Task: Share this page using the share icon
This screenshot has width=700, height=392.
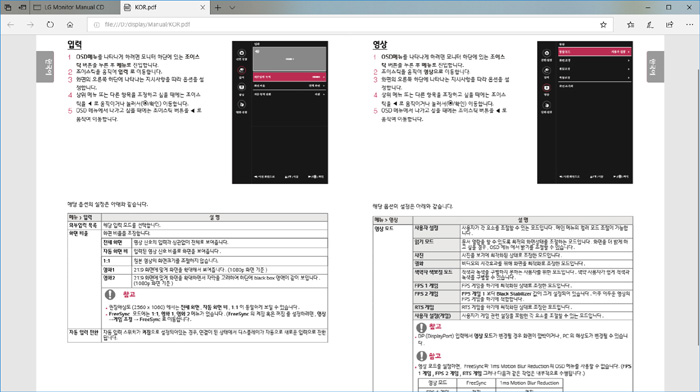Action: 670,25
